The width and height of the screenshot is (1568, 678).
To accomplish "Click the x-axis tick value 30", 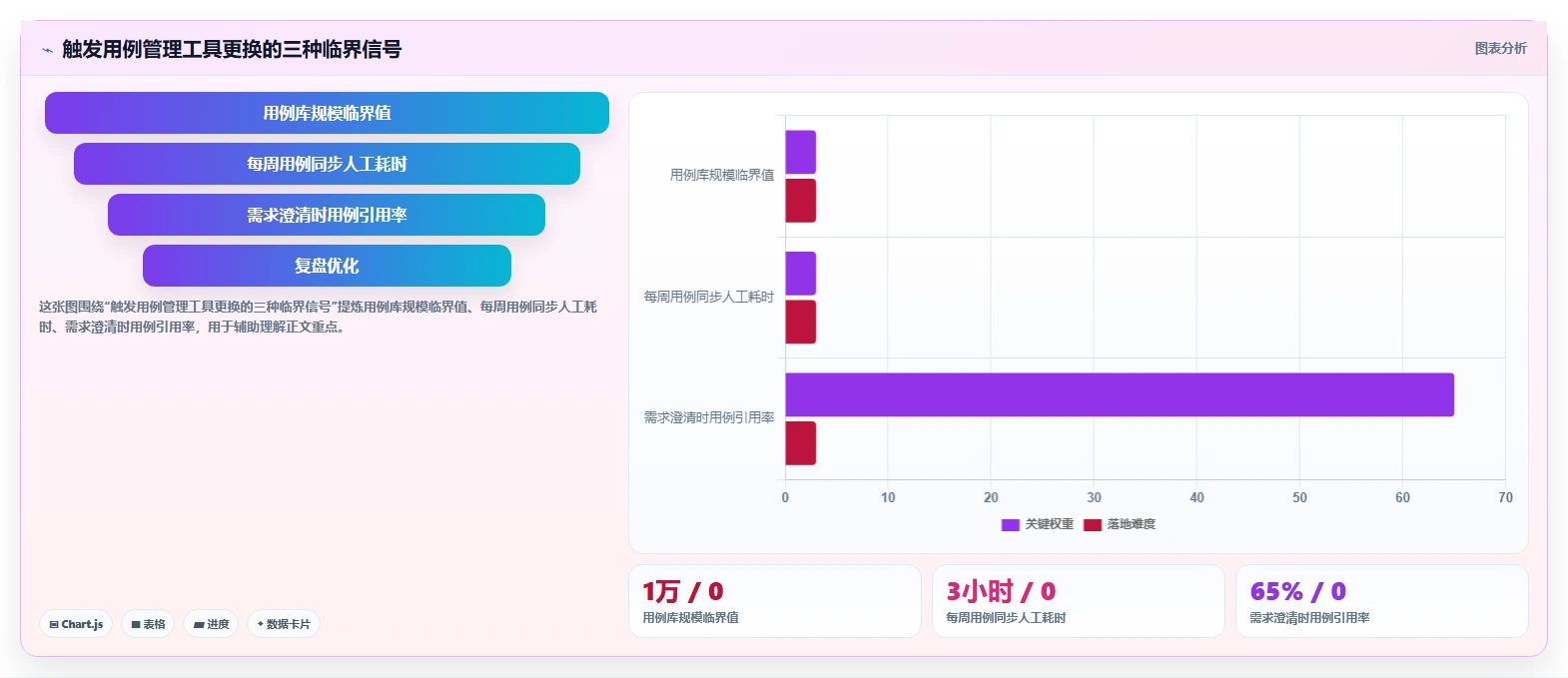I will point(1094,497).
